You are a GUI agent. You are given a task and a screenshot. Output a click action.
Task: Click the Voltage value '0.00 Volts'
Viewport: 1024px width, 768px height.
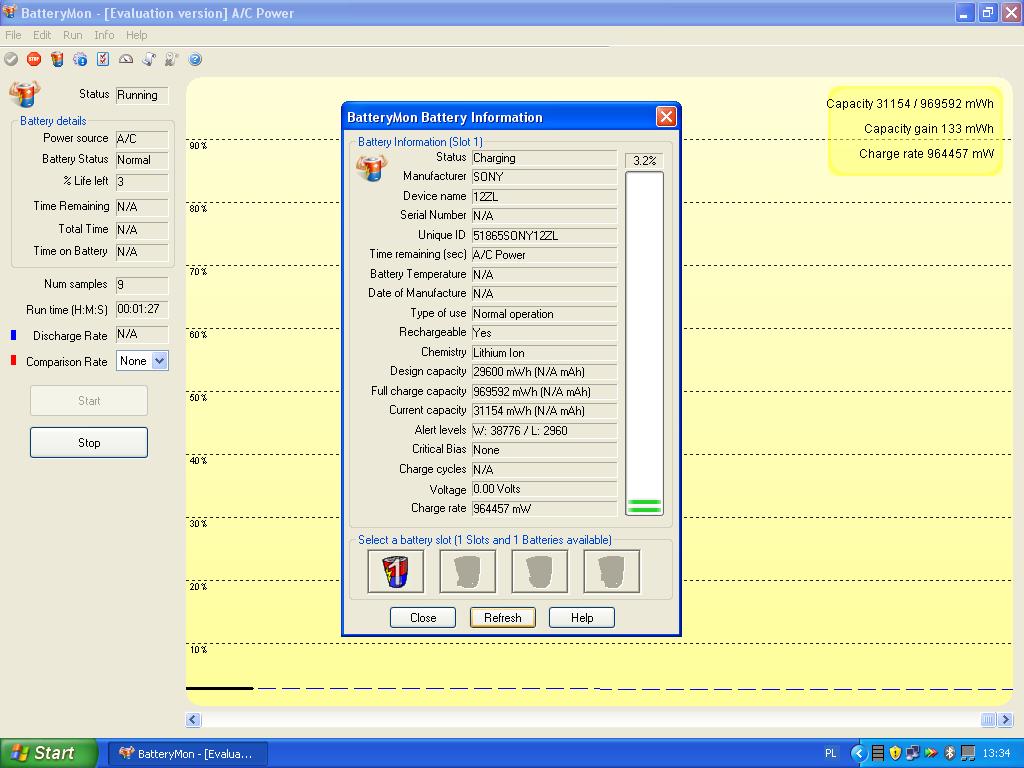coord(544,489)
